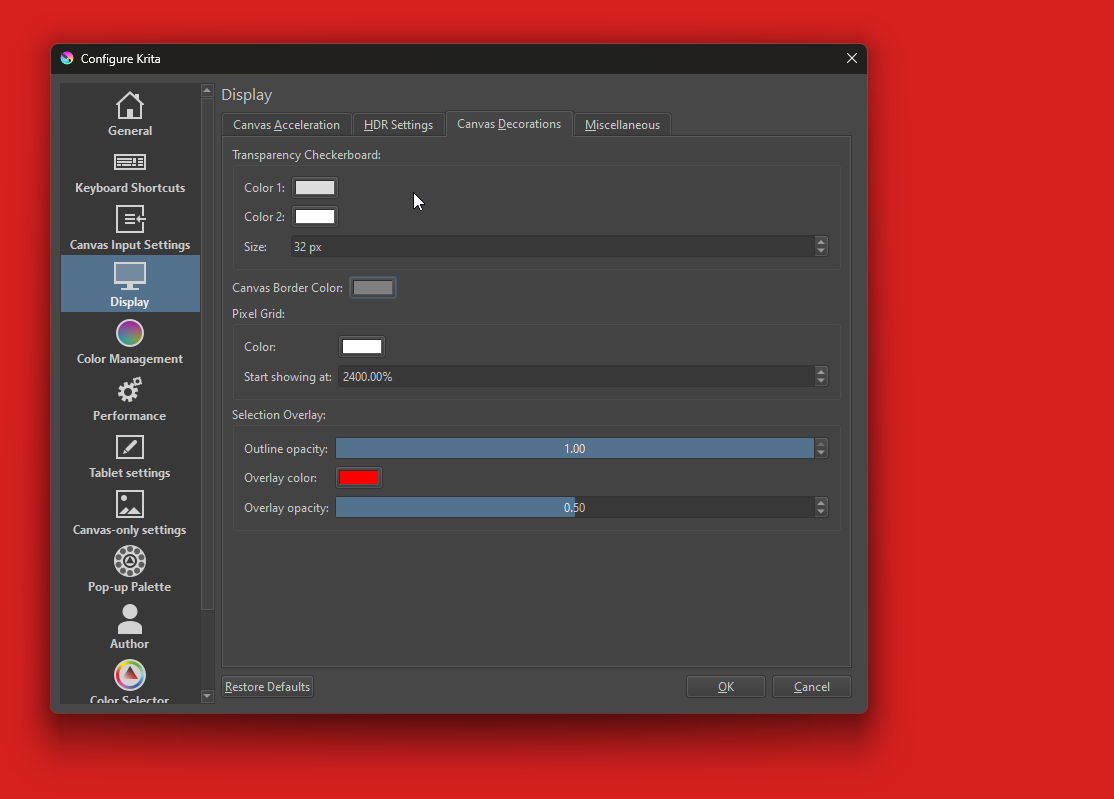Switch to the Canvas Acceleration tab
Viewport: 1114px width, 799px height.
coord(286,124)
